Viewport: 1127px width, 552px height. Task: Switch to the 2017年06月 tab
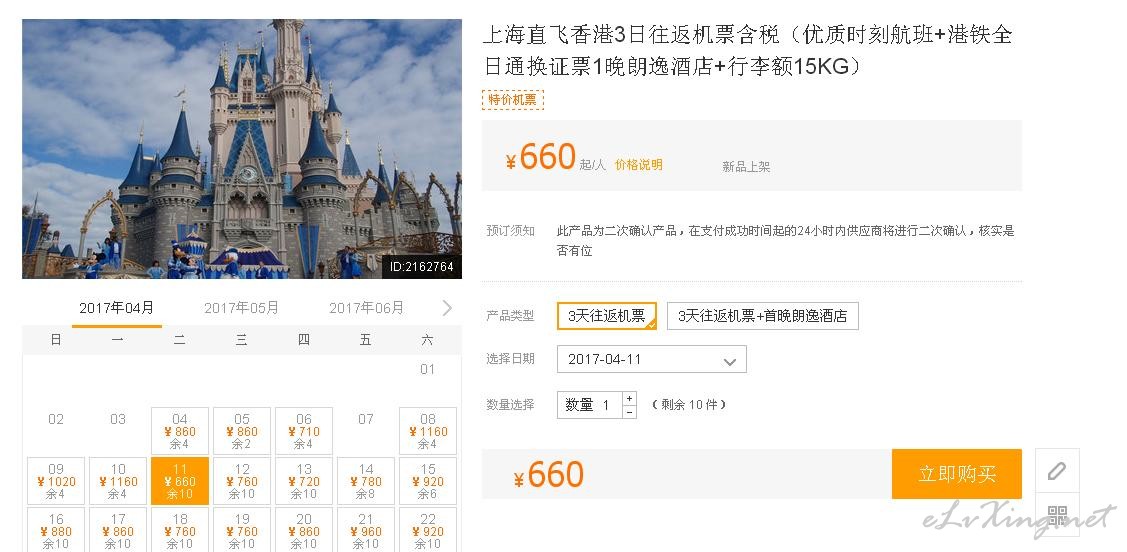[x=366, y=308]
